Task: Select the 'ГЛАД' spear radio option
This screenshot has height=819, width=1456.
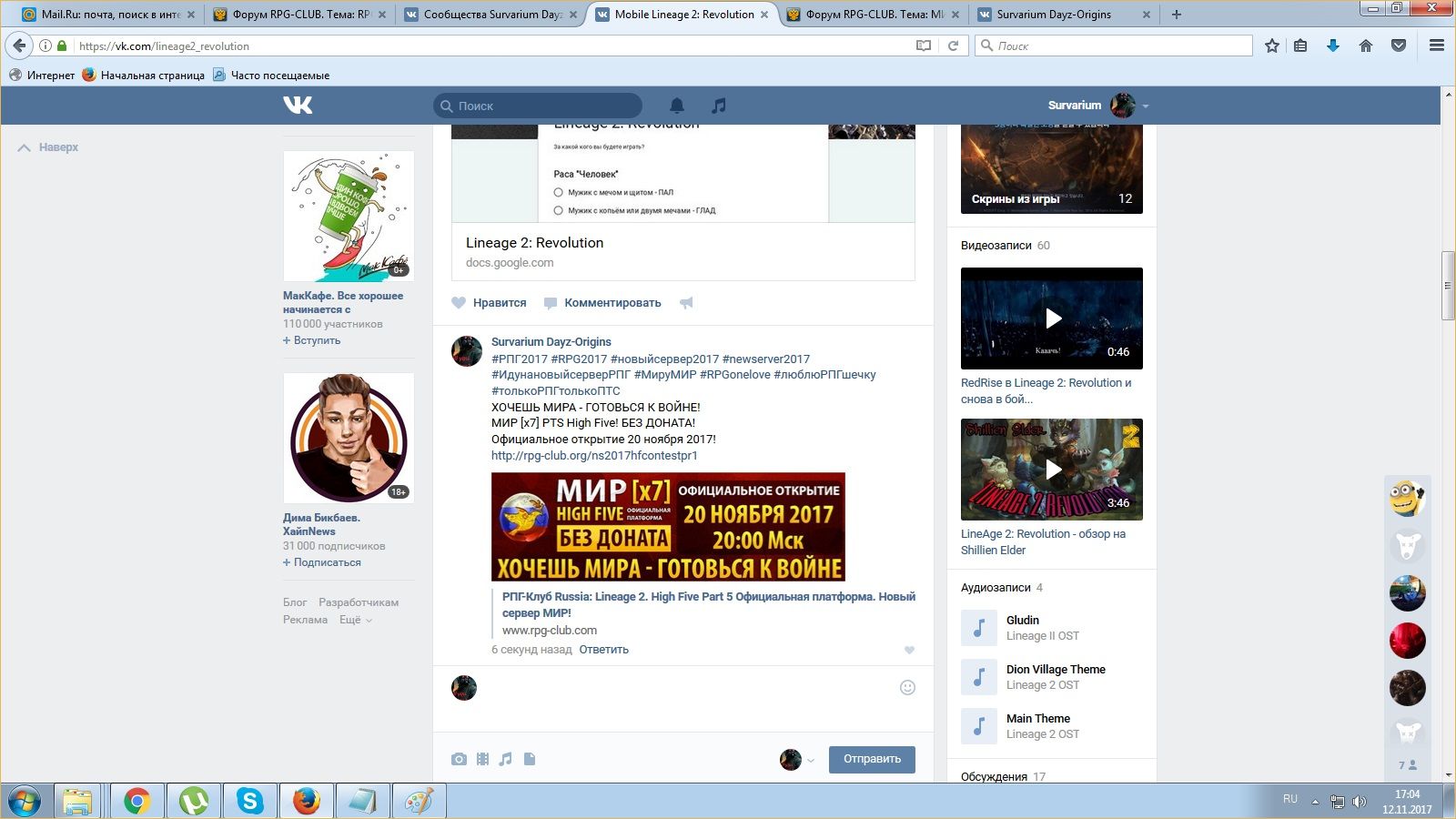Action: click(559, 211)
